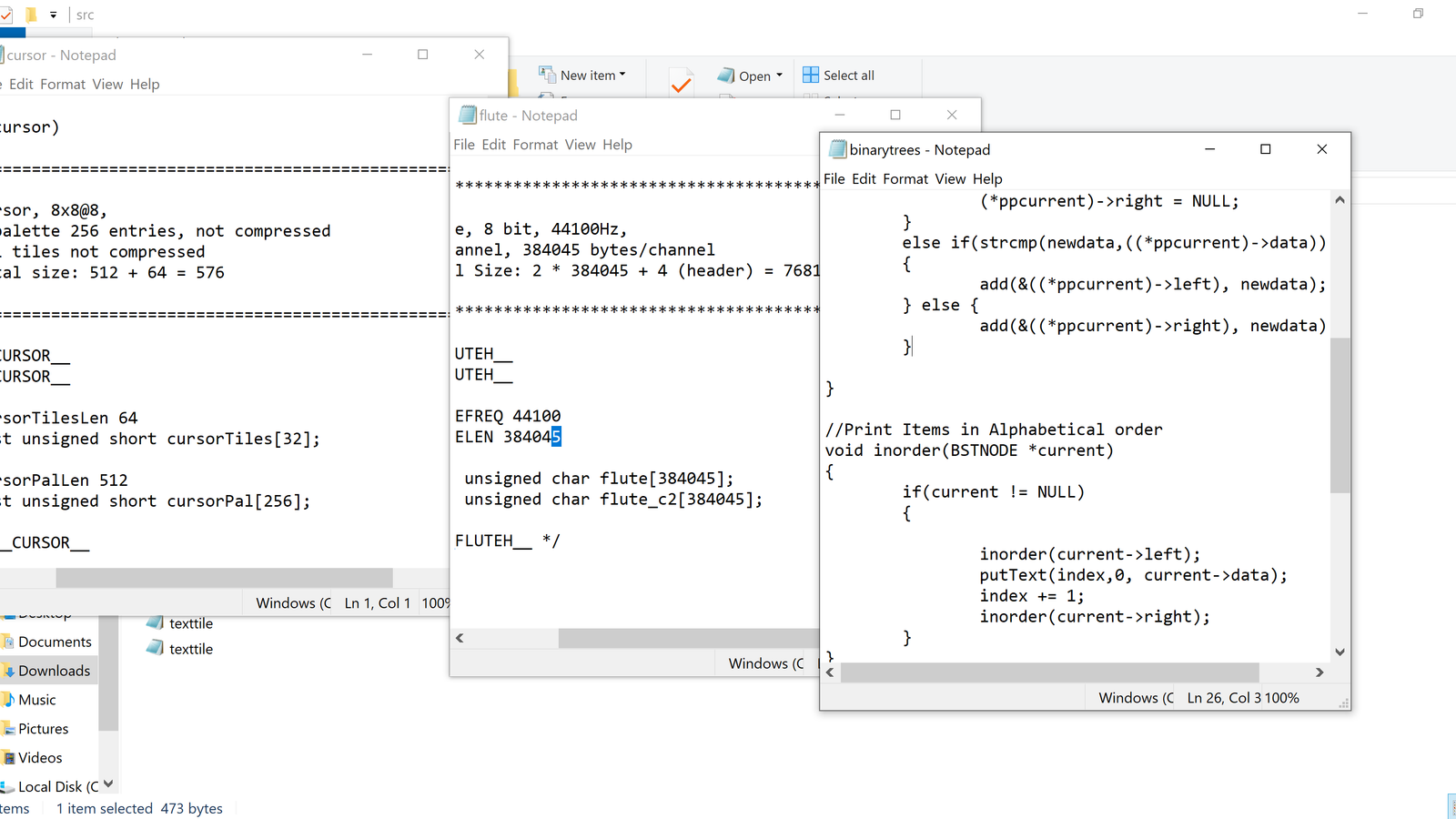Click '1 item selected 473 bytes' status text
Viewport: 1456px width, 819px height.
click(139, 808)
